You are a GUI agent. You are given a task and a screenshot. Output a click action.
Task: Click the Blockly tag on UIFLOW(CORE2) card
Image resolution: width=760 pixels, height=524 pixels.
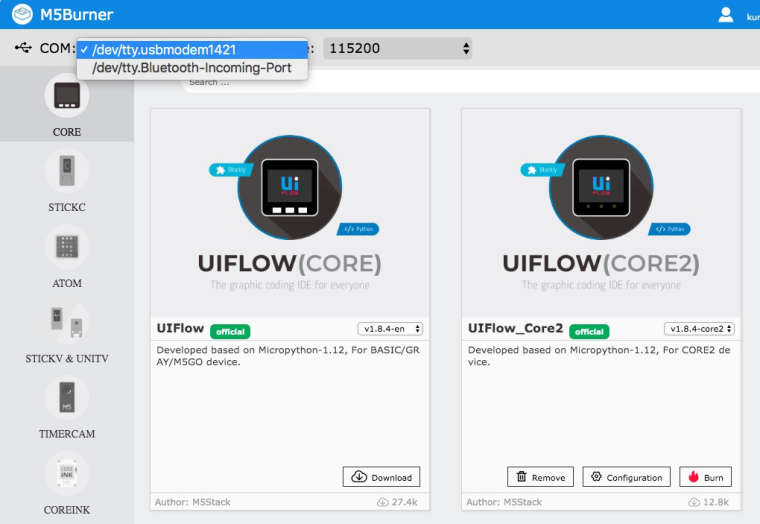coord(542,170)
